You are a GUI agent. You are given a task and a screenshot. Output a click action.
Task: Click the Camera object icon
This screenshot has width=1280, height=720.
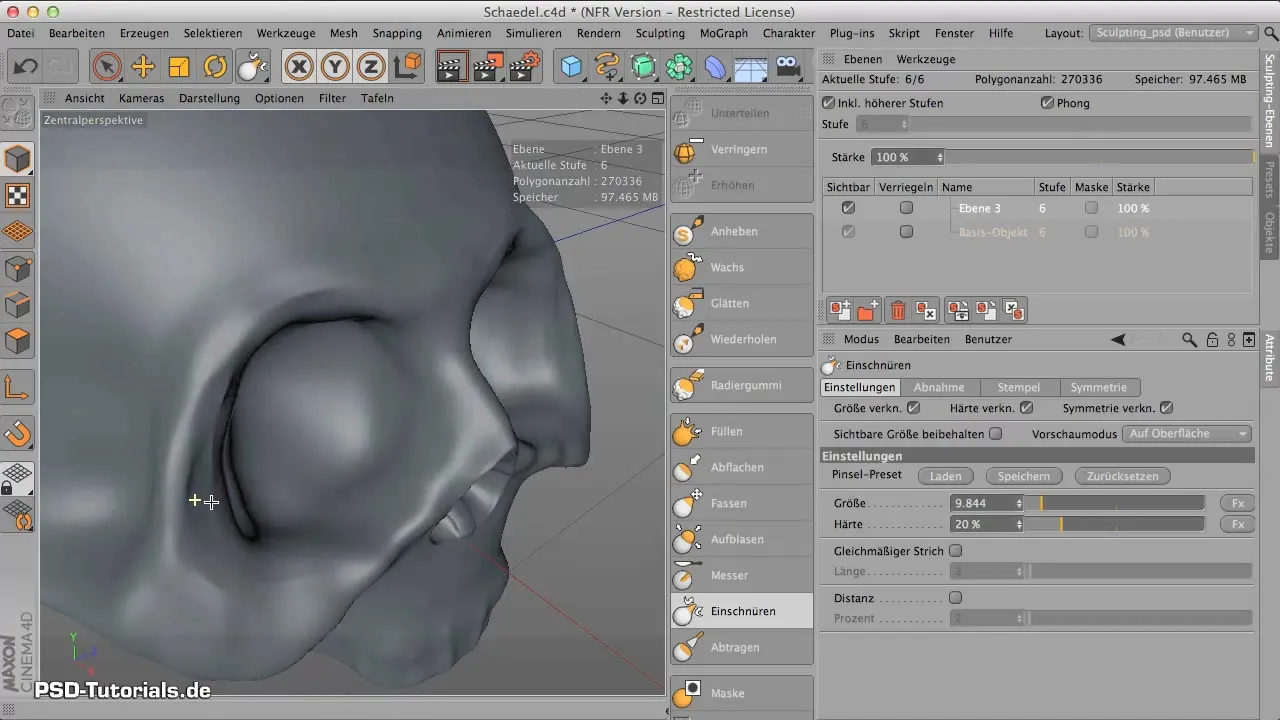pyautogui.click(x=788, y=67)
